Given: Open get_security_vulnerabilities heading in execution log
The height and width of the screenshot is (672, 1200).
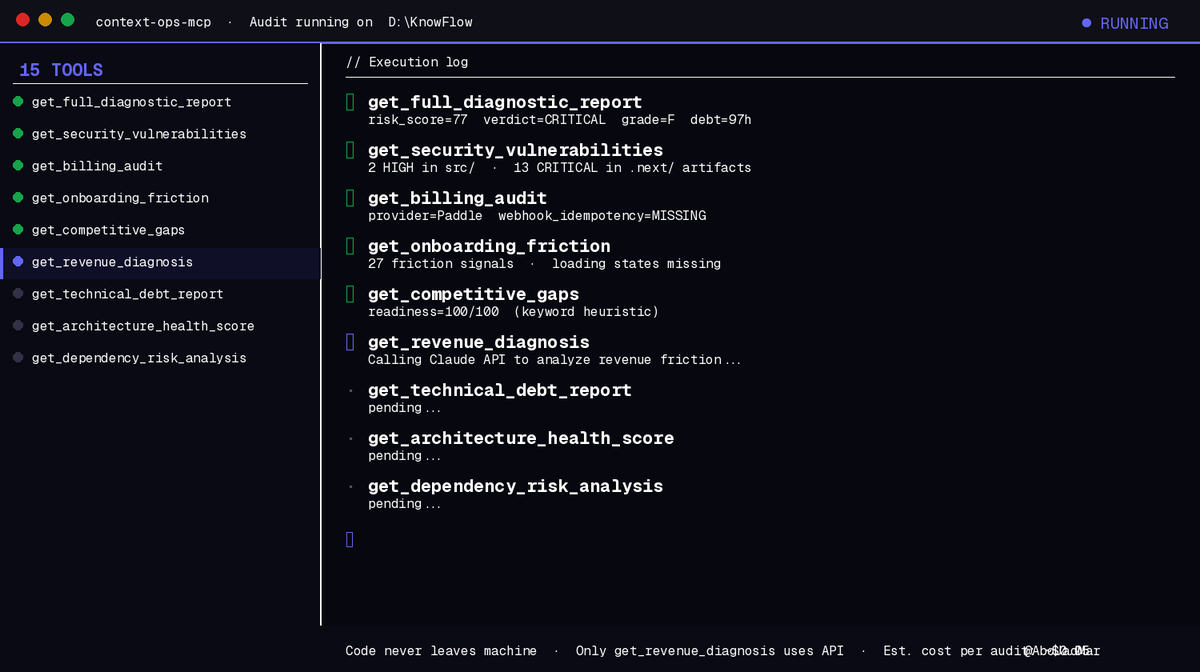Looking at the screenshot, I should click(516, 150).
